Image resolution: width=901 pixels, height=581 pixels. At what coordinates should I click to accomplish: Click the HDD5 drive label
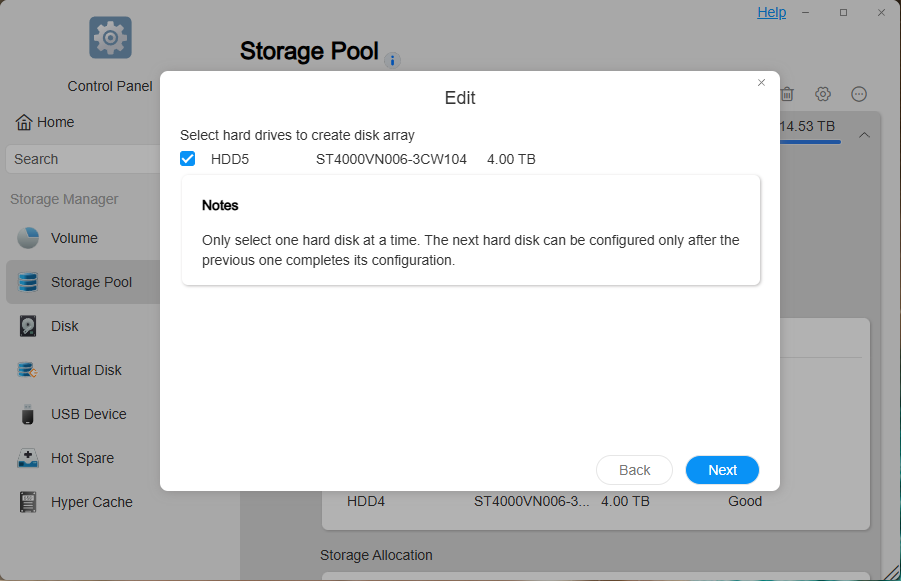[230, 159]
